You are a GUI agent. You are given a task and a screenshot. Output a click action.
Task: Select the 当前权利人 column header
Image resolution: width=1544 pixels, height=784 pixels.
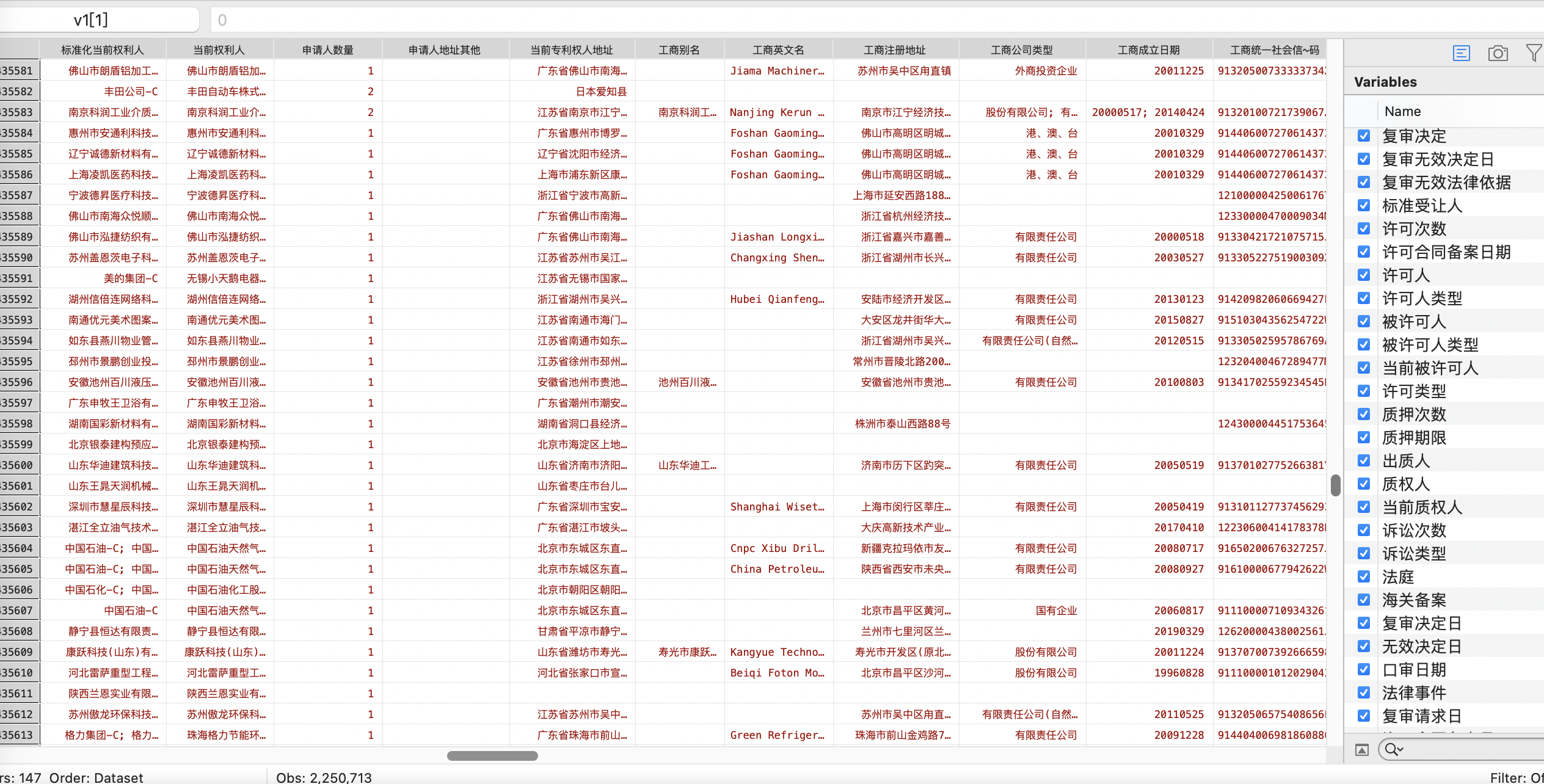tap(219, 50)
